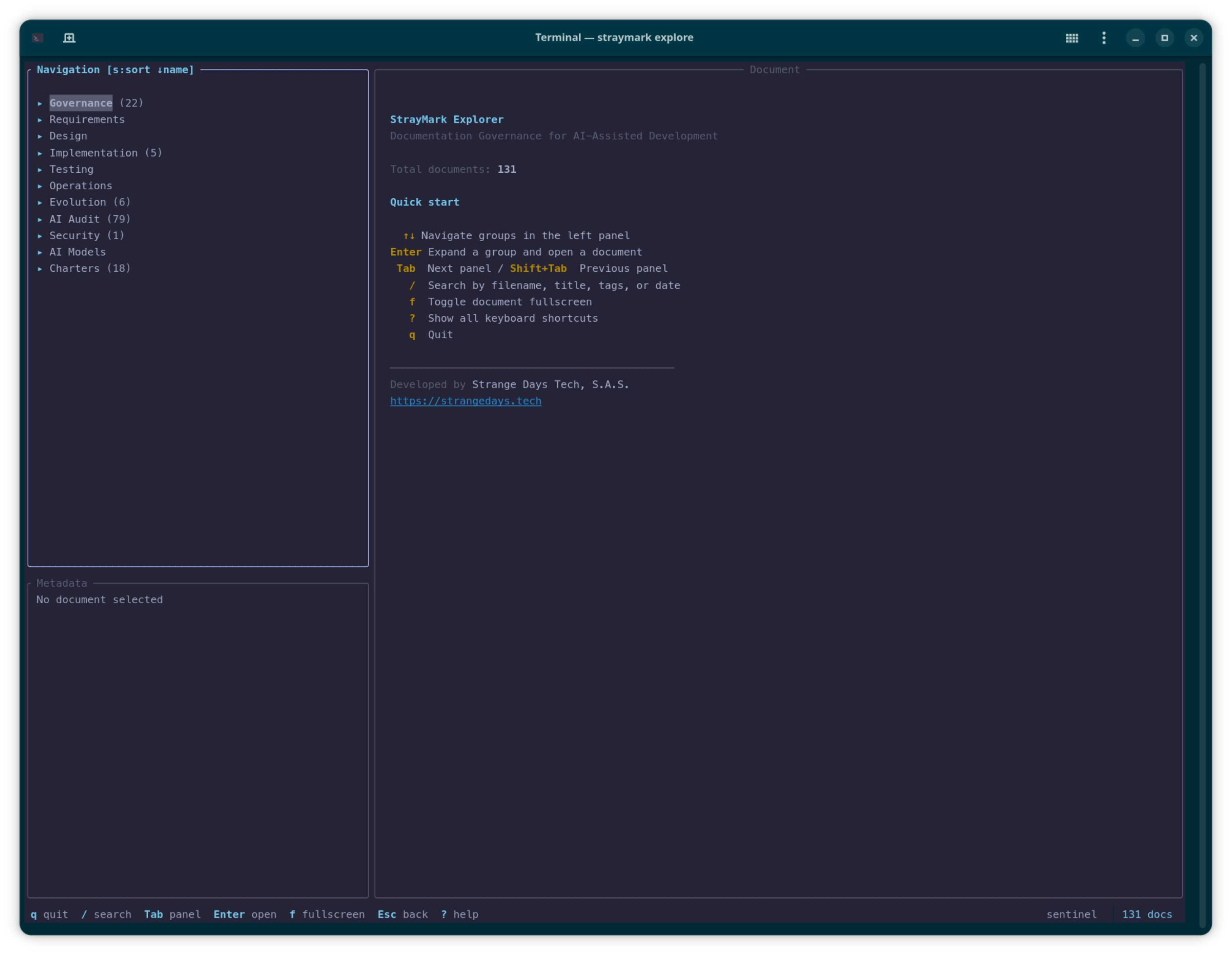Click the terminal prompt icon in title bar
Image resolution: width=1232 pixels, height=955 pixels.
point(38,38)
